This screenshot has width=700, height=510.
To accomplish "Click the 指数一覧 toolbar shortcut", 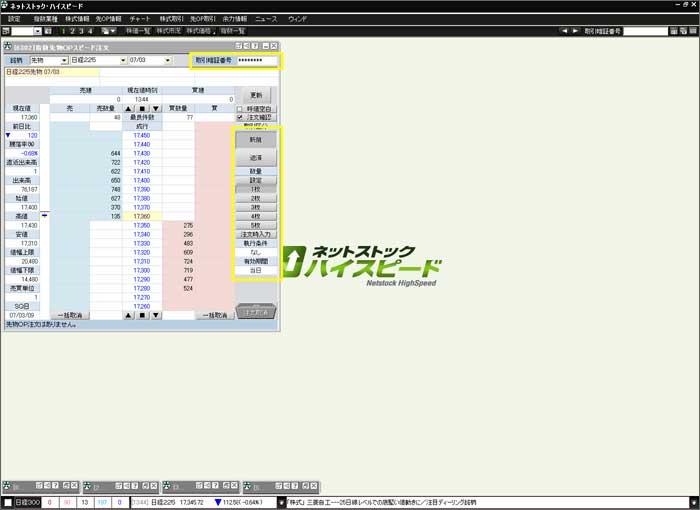I will pos(233,31).
